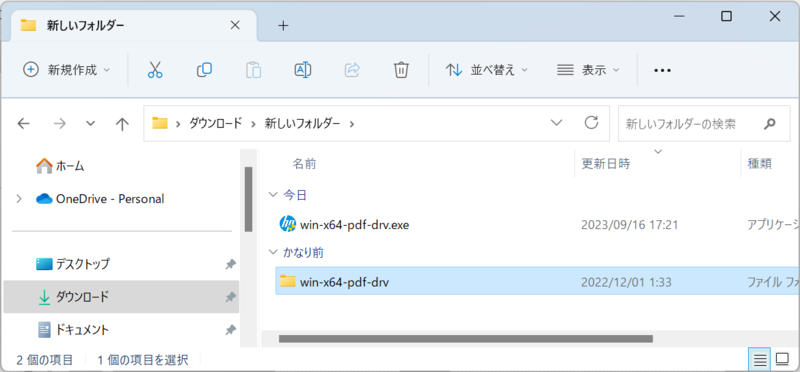Click the Share icon in toolbar
800x372 pixels.
click(x=352, y=70)
